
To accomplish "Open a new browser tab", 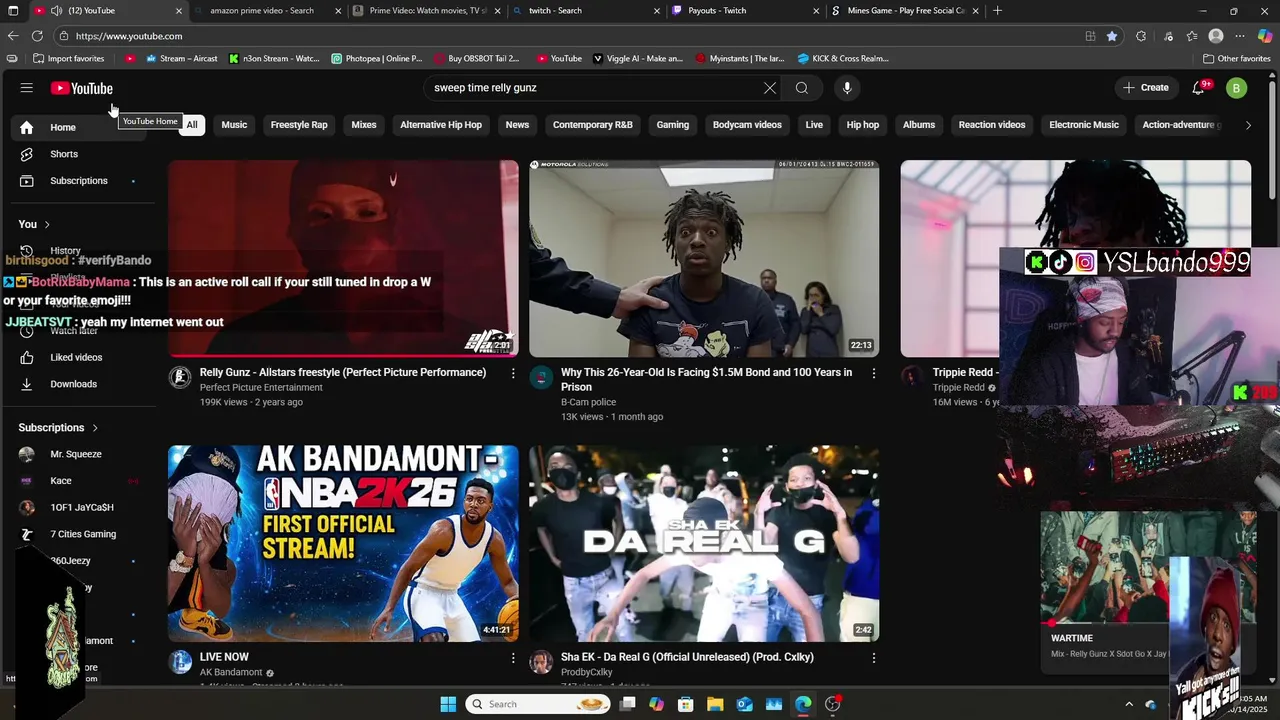I will point(997,11).
